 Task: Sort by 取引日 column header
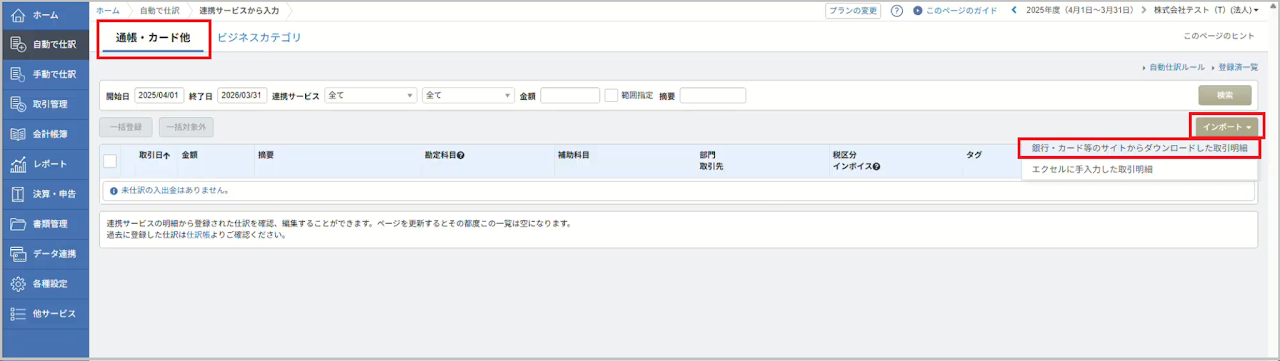click(154, 156)
